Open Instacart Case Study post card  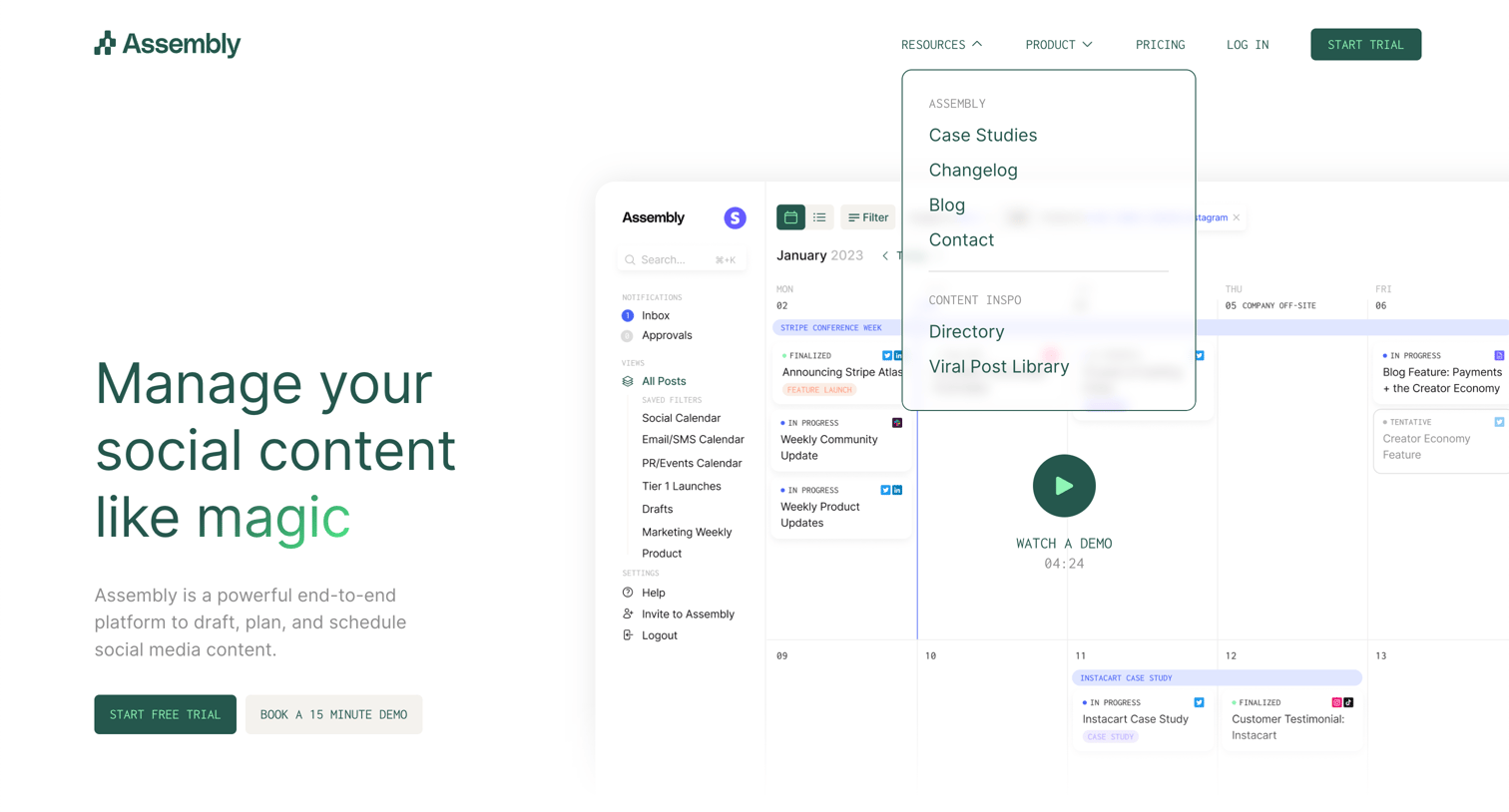1142,720
